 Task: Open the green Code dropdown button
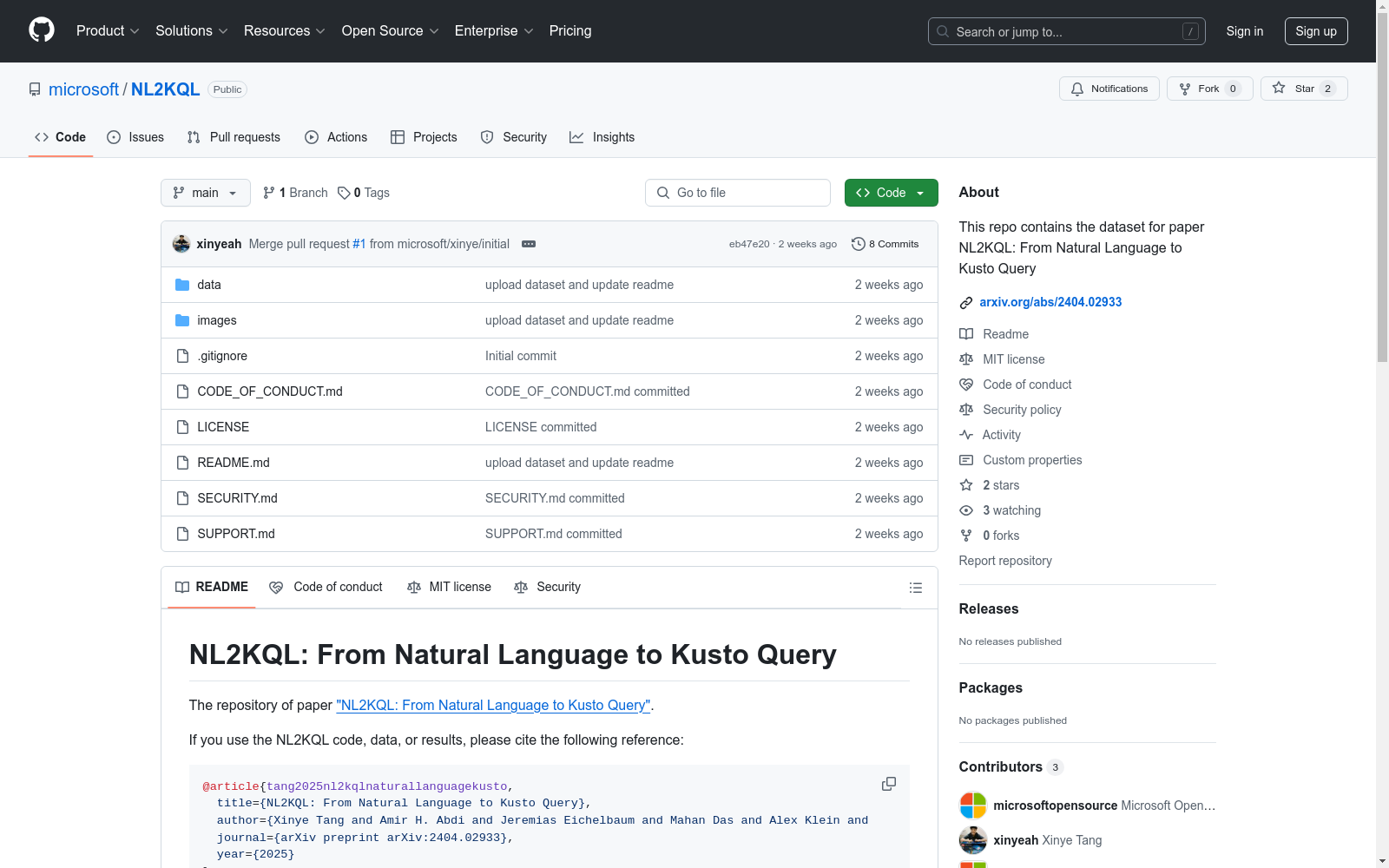[891, 193]
